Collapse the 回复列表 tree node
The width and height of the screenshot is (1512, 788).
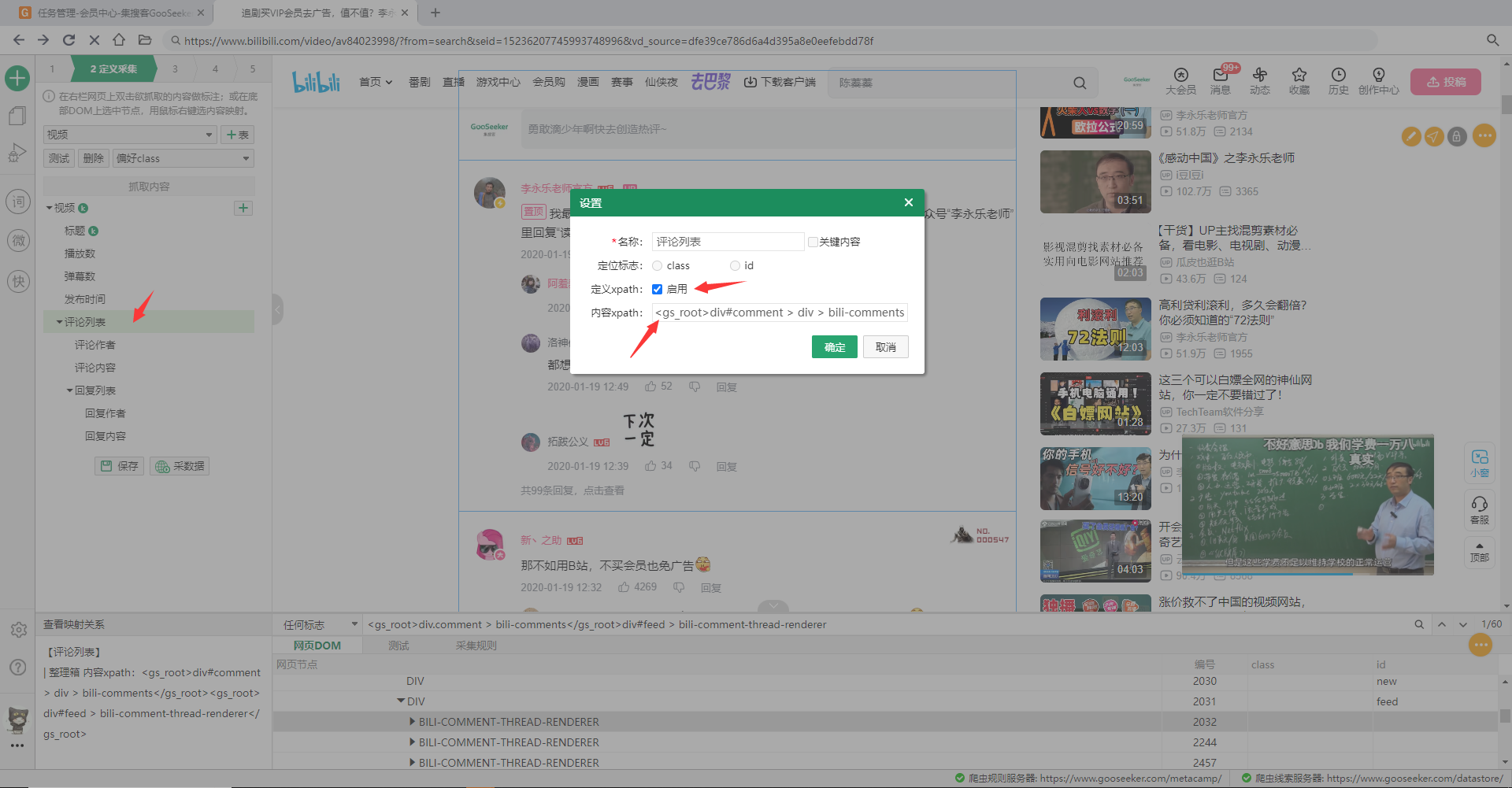[69, 390]
